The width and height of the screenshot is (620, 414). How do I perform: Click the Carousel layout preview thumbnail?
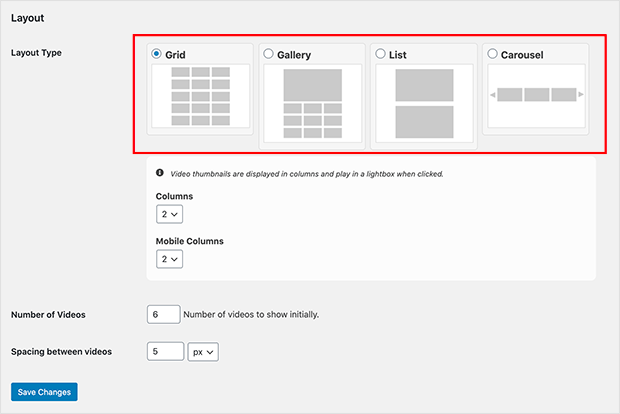click(x=536, y=96)
